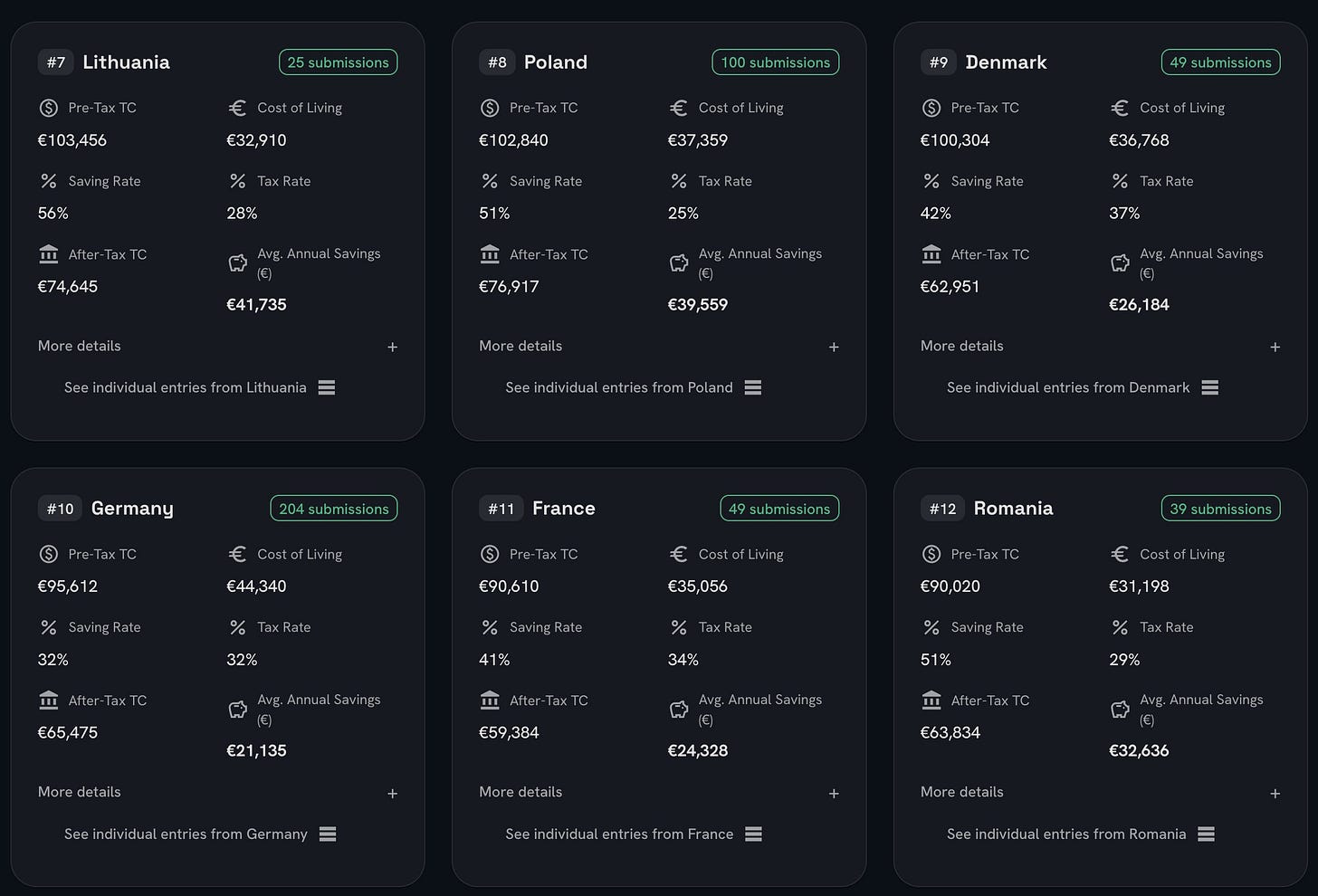Click the list icon beside Lithuania entries
This screenshot has height=896, width=1318.
tap(327, 387)
